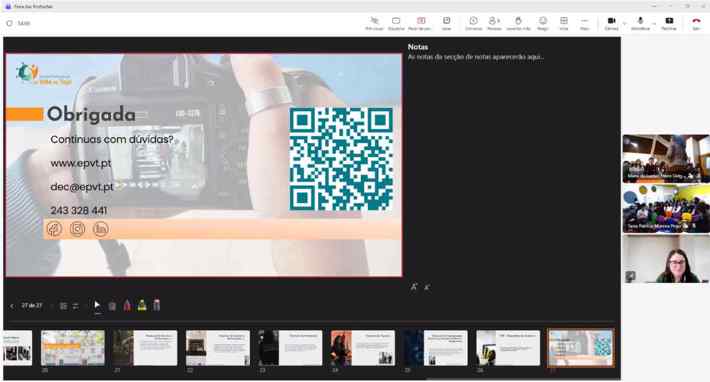The width and height of the screenshot is (710, 382).
Task: Open the slide grid view icon
Action: (63, 306)
